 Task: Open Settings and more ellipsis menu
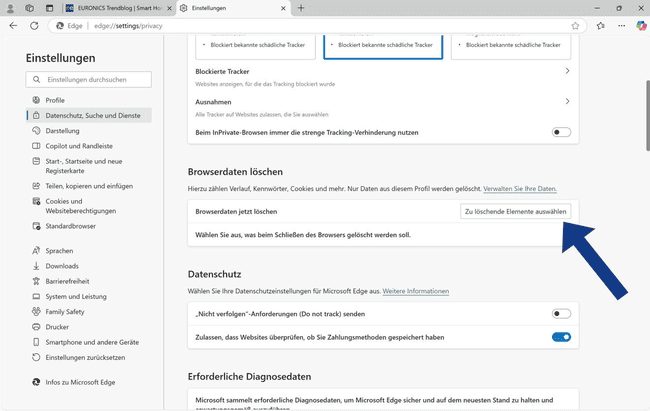[621, 26]
